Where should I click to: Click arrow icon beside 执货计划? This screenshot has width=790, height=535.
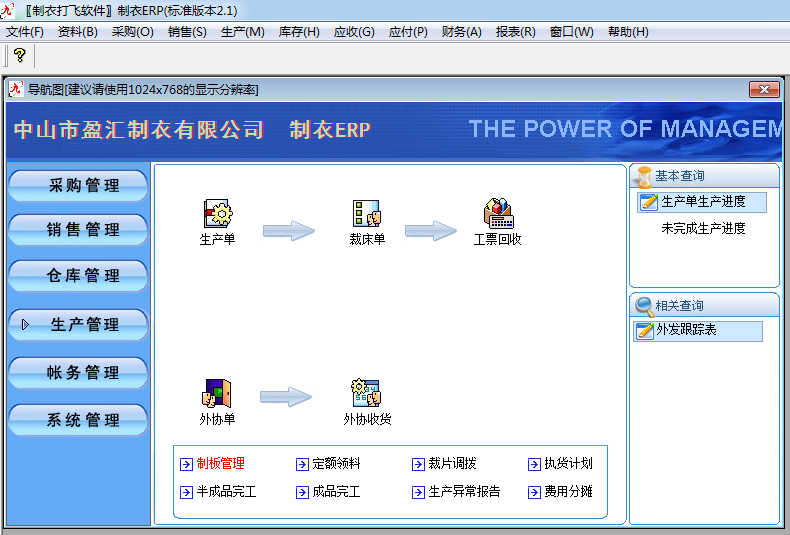coord(534,464)
